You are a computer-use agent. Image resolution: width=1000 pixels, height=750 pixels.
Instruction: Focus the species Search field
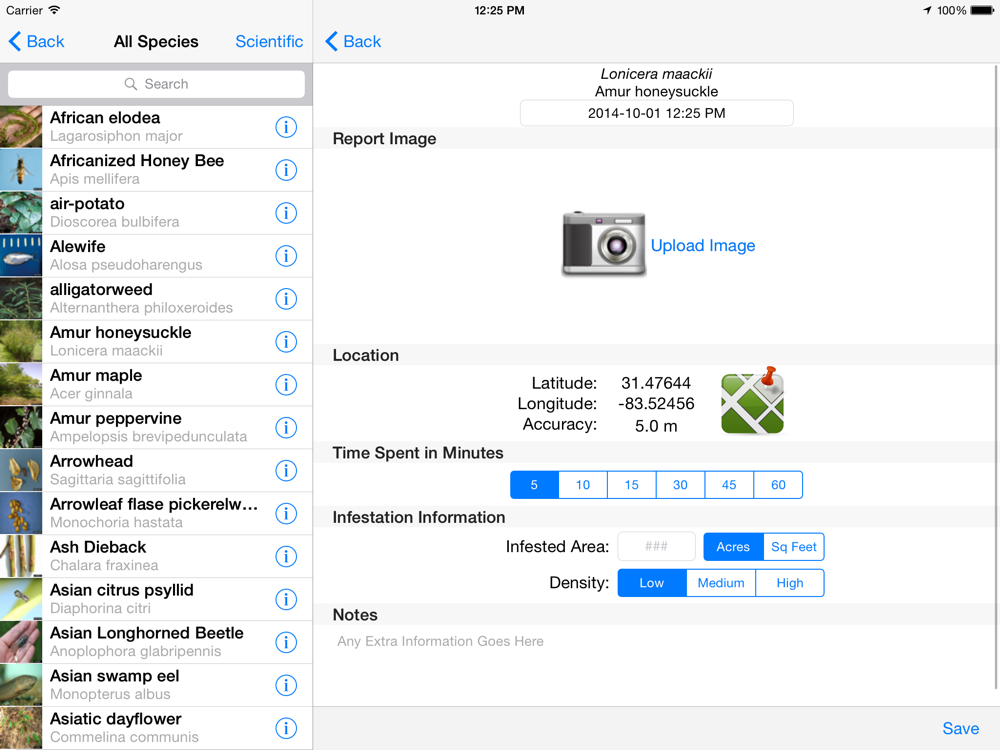[156, 84]
